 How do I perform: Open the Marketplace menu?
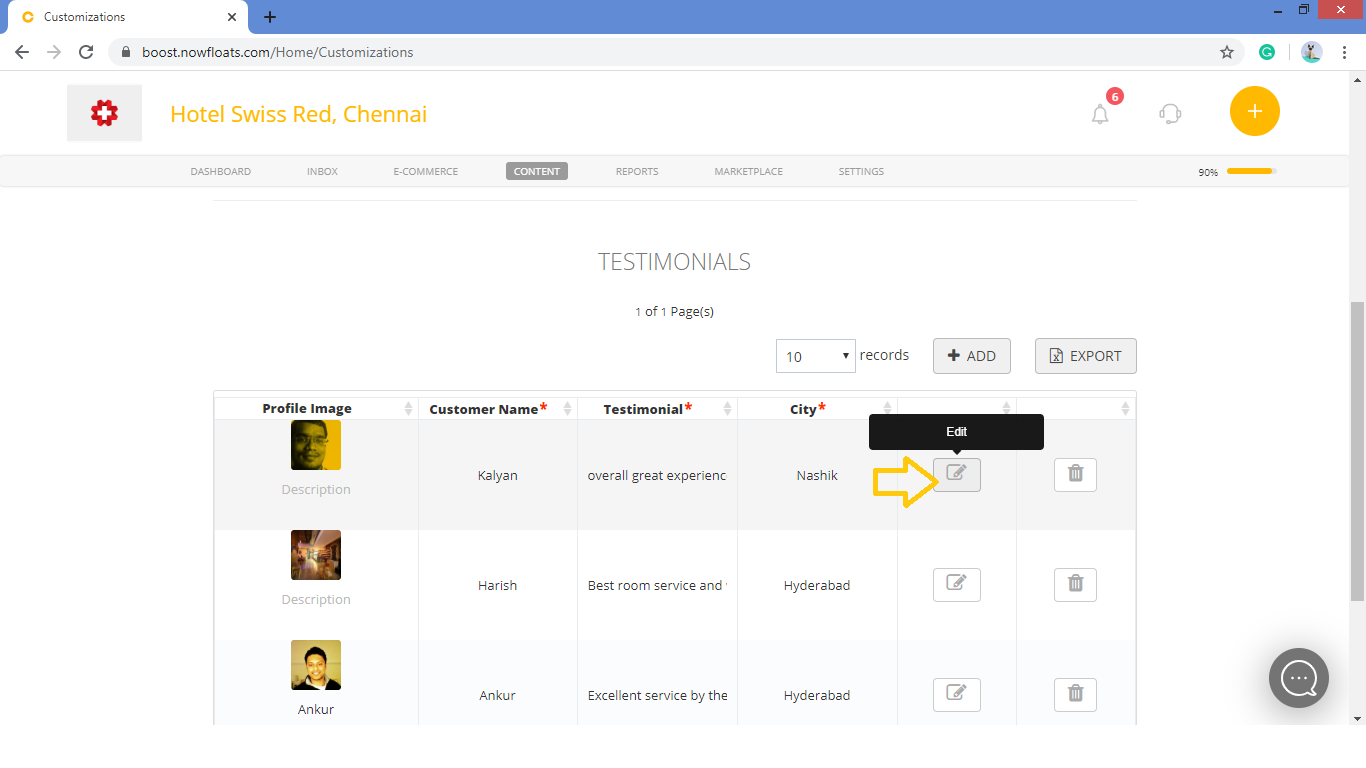pyautogui.click(x=749, y=171)
